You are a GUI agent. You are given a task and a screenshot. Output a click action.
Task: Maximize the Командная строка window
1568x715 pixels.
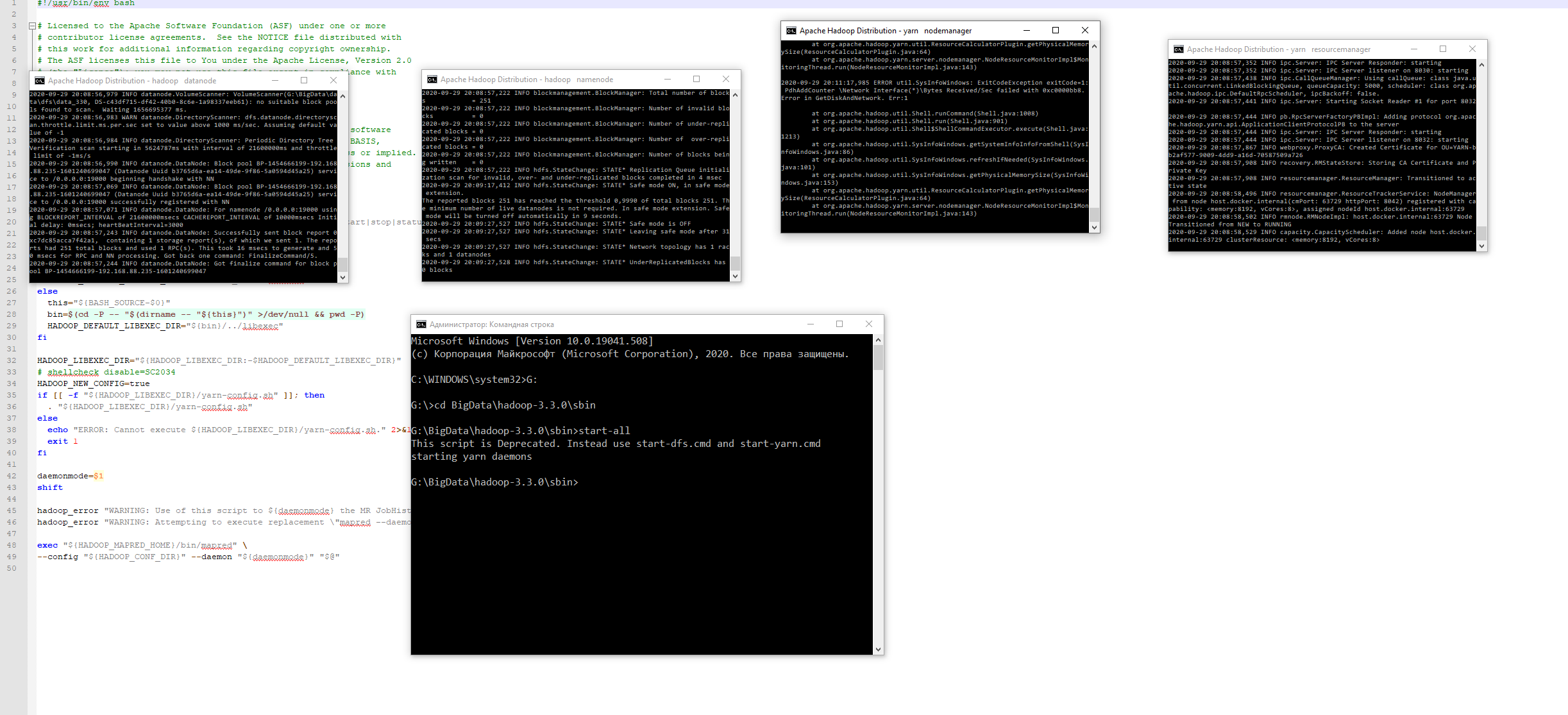(x=839, y=324)
